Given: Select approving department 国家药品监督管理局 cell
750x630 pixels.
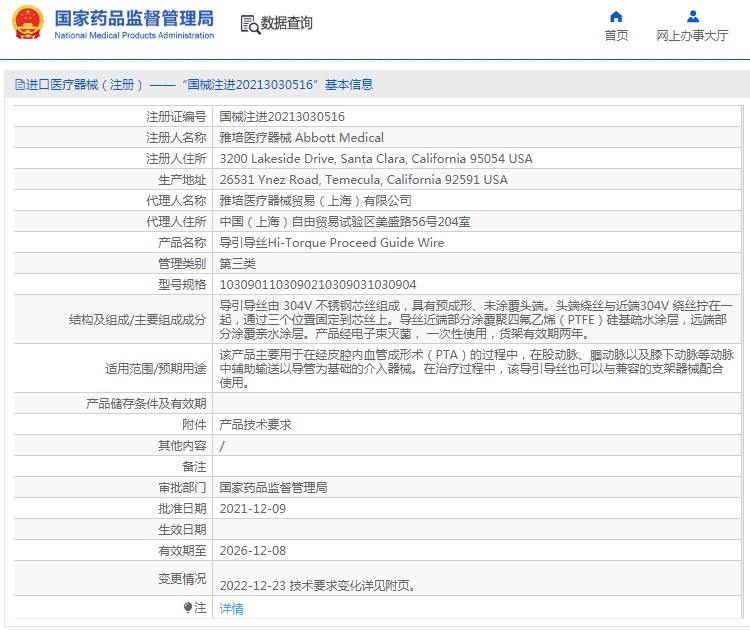Looking at the screenshot, I should [x=273, y=488].
